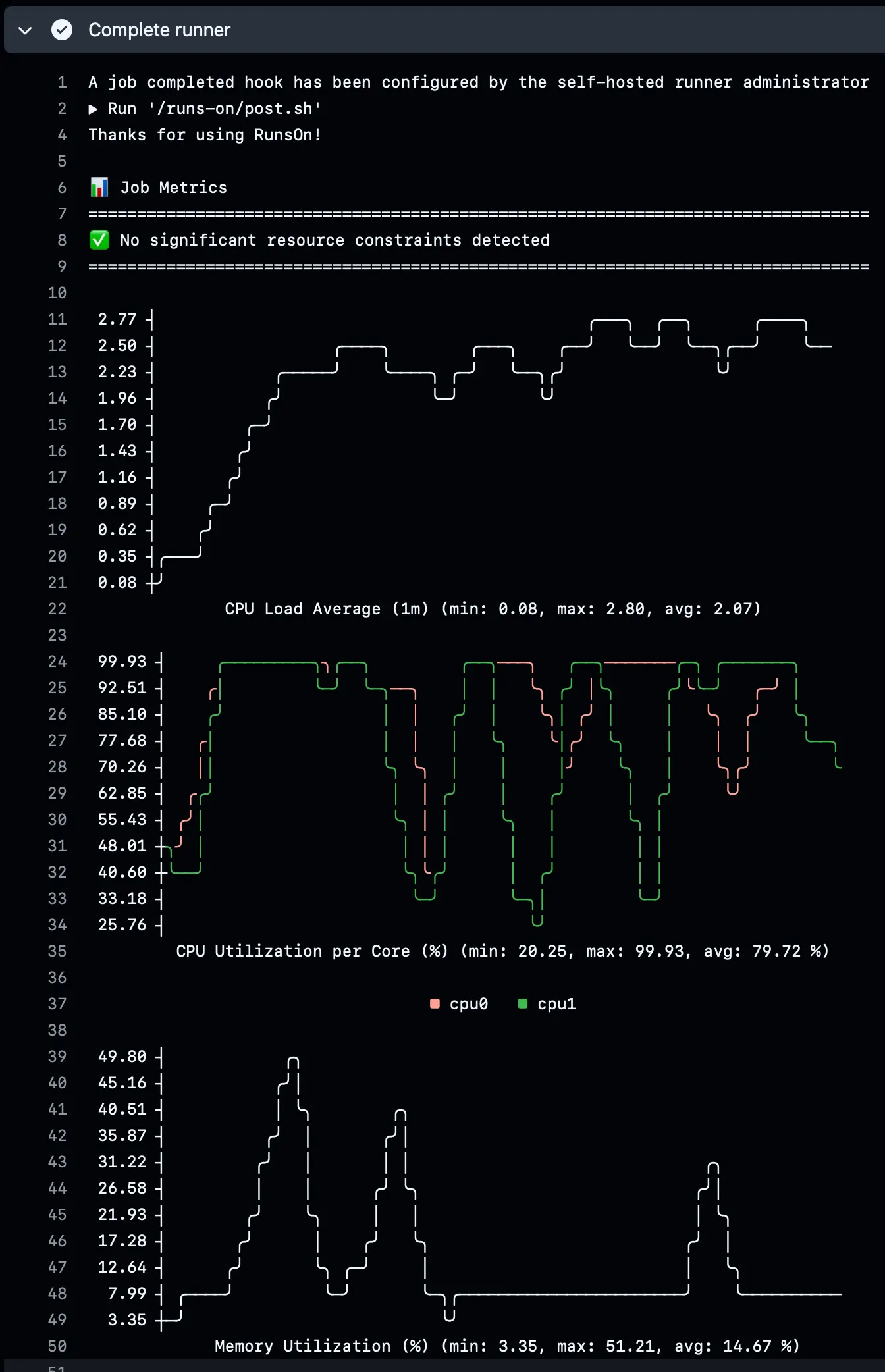This screenshot has height=1372, width=885.
Task: Click the 'A job completed hook' log line
Action: point(479,82)
